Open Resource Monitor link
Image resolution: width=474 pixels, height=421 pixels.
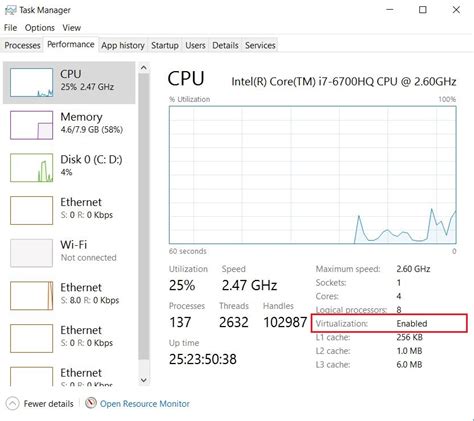[x=145, y=404]
